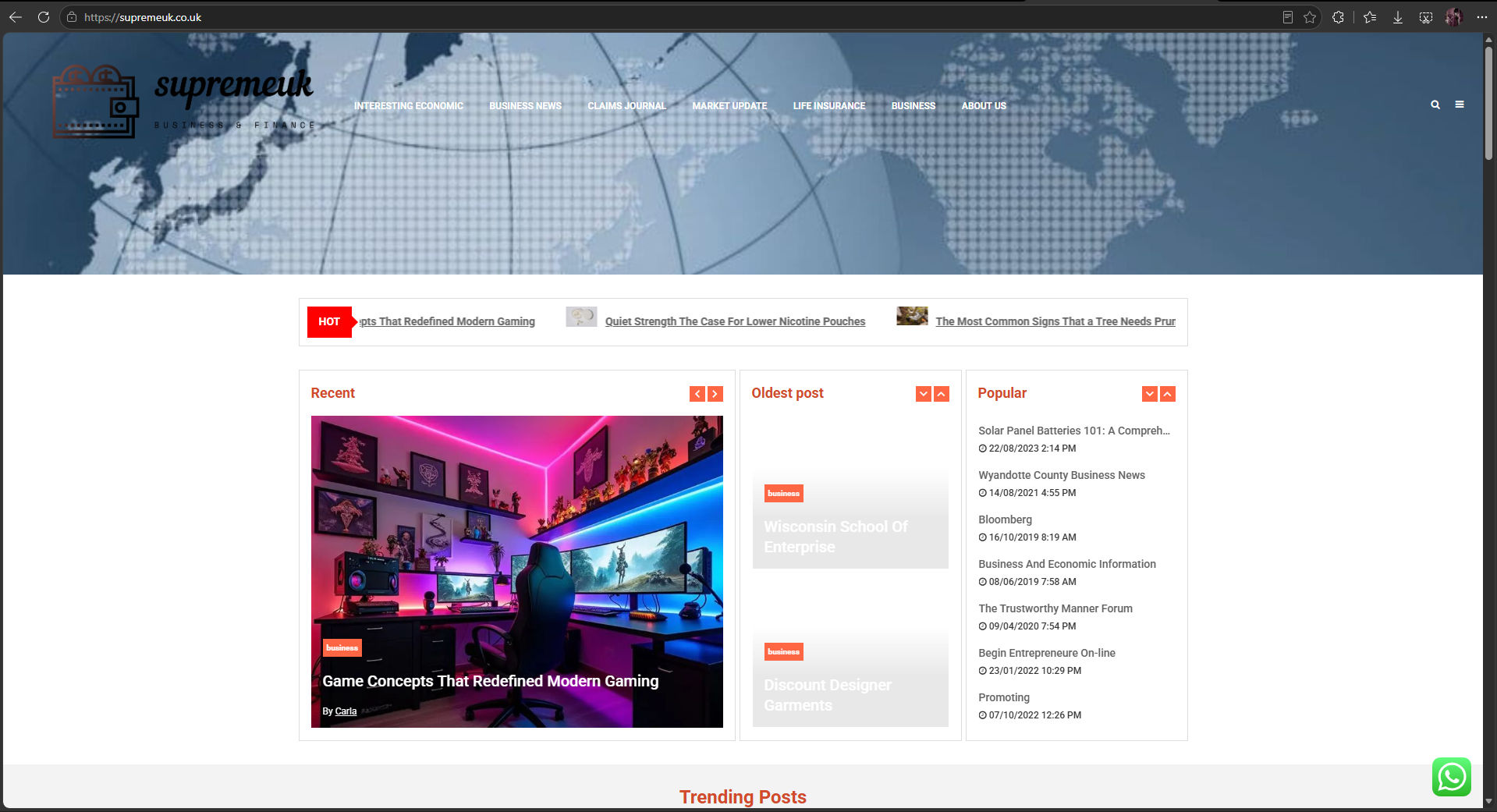Open browser extensions puzzle icon
The height and width of the screenshot is (812, 1497).
pos(1339,17)
